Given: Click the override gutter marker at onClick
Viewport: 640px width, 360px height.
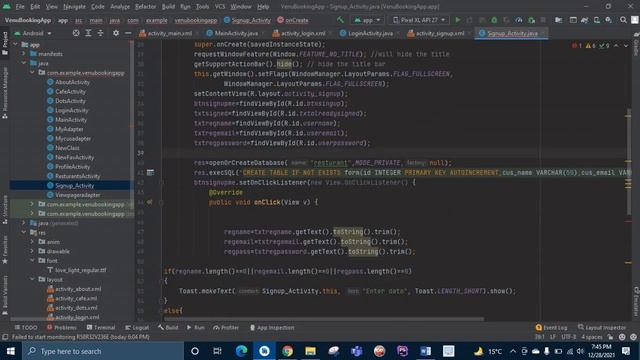Looking at the screenshot, I should (149, 202).
